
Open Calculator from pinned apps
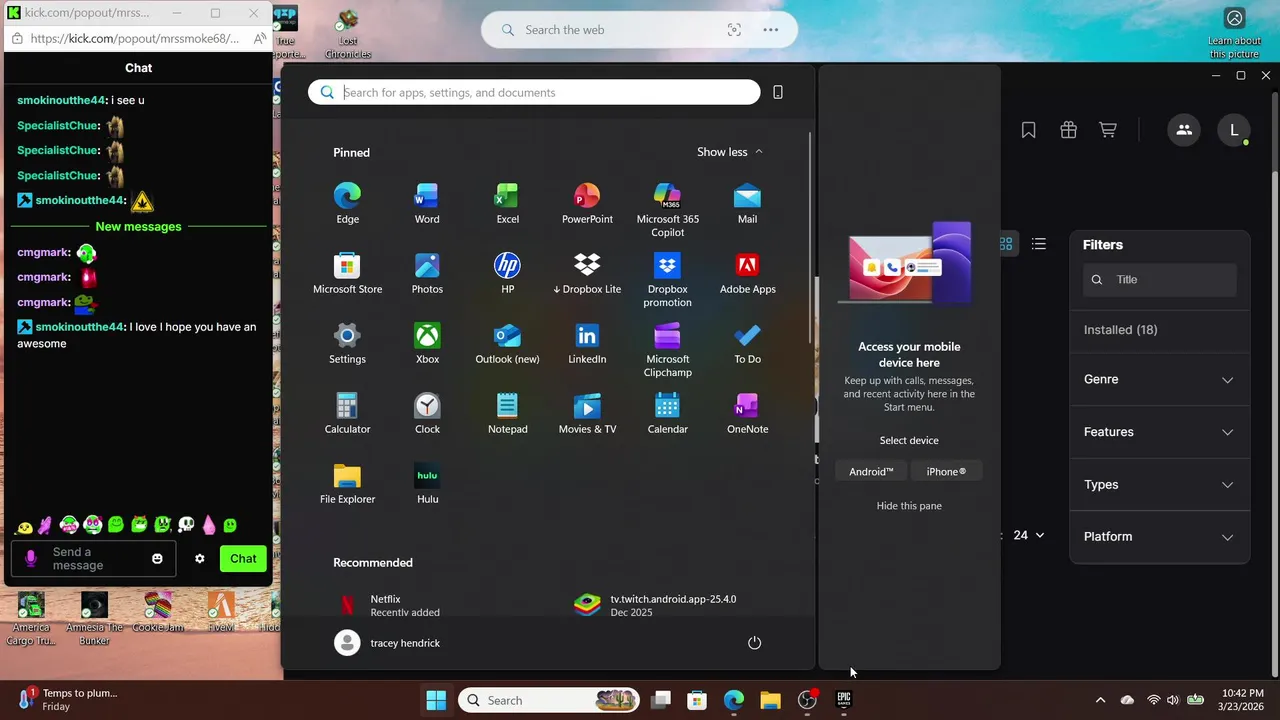tap(347, 413)
